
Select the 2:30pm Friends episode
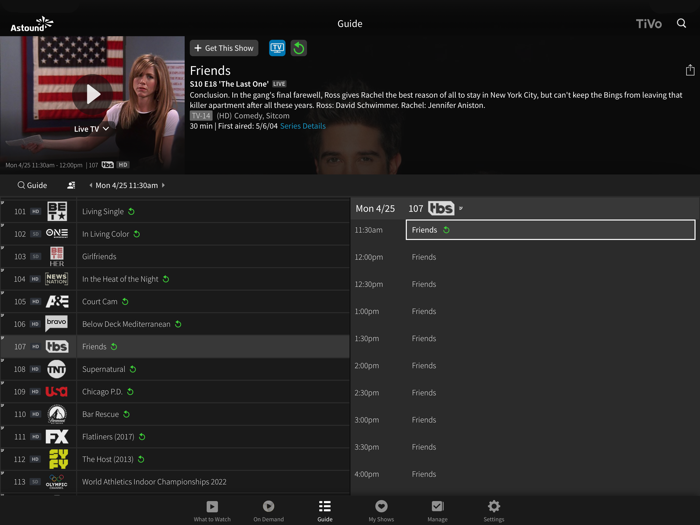pos(550,392)
